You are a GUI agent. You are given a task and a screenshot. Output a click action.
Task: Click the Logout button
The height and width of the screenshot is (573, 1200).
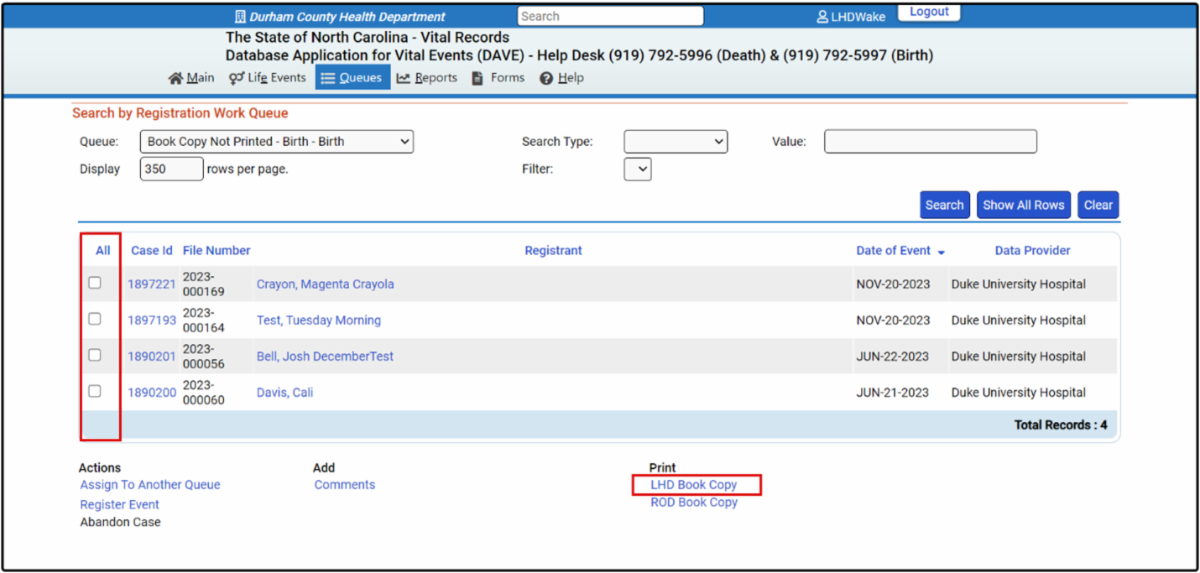[929, 12]
